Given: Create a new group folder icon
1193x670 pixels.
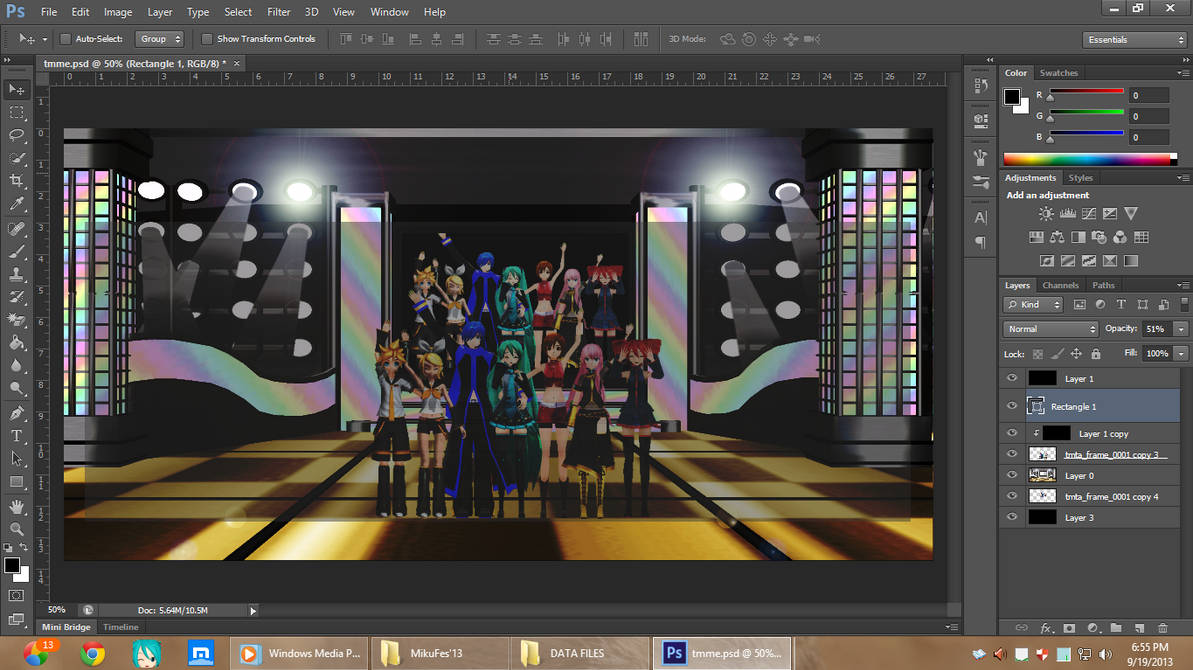Looking at the screenshot, I should pyautogui.click(x=1115, y=628).
